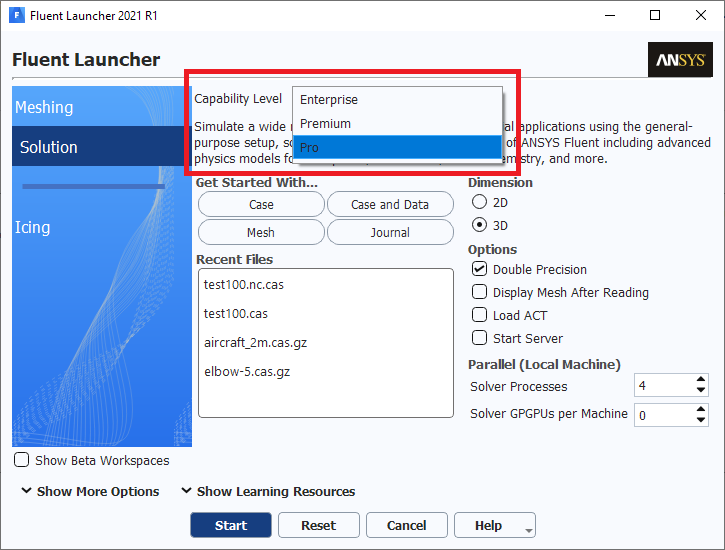Minimize the Fluent Launcher window
This screenshot has width=725, height=550.
(610, 15)
